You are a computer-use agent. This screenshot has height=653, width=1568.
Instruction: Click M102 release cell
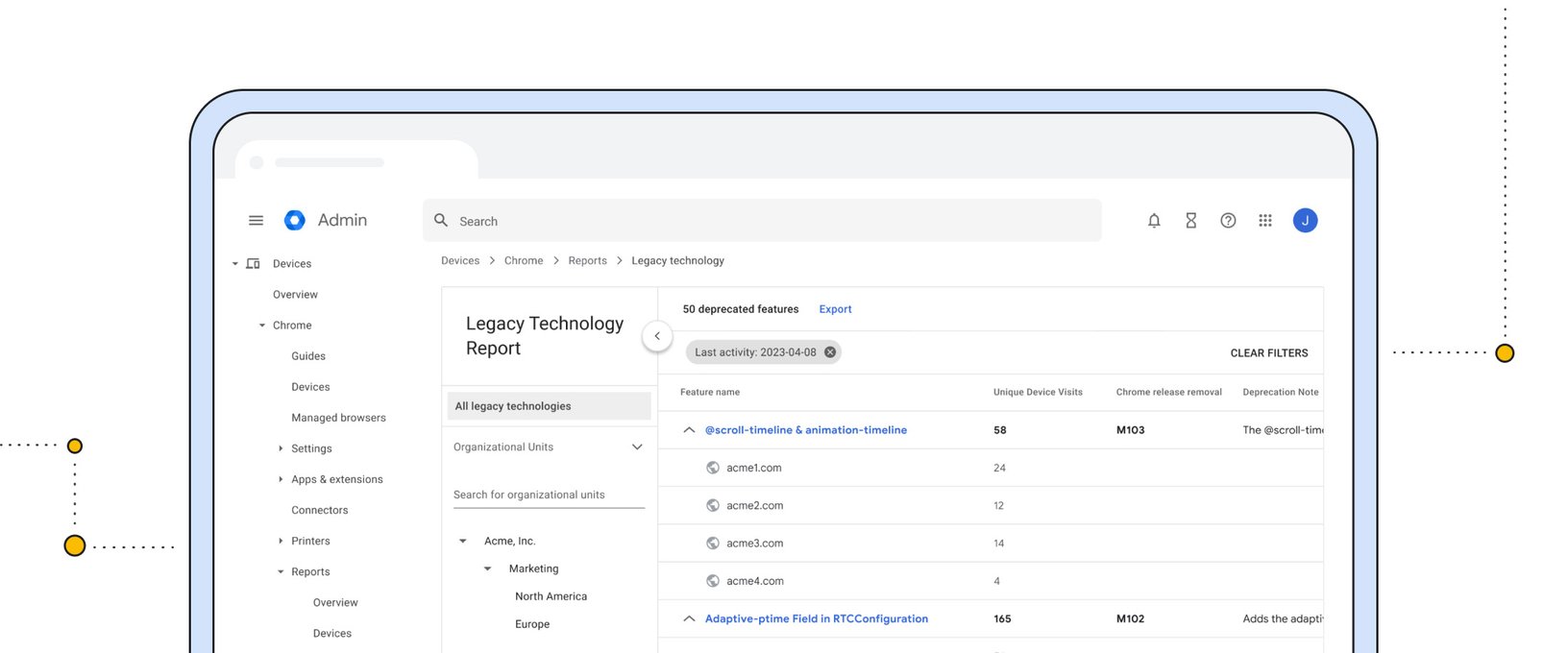point(1131,618)
